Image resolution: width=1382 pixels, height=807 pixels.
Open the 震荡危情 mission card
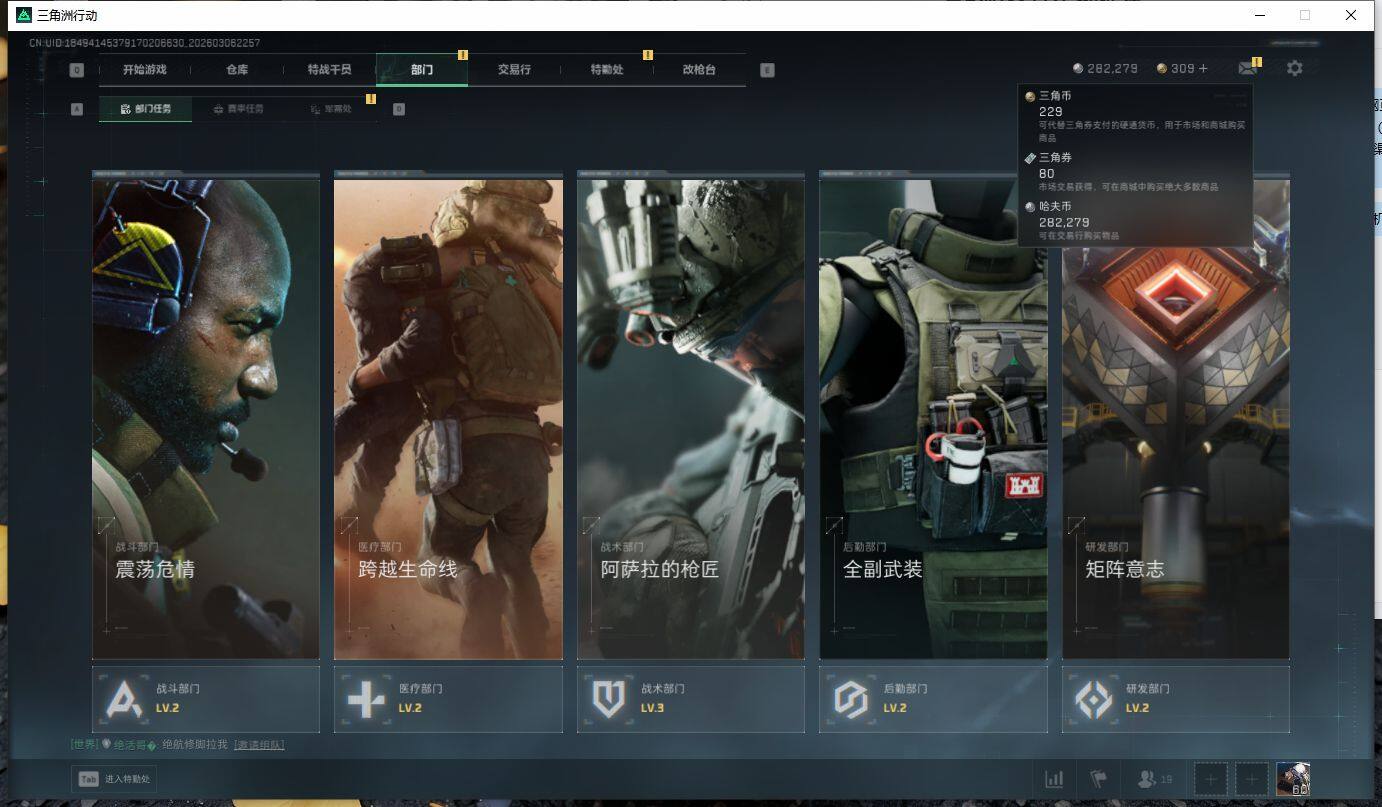pyautogui.click(x=206, y=418)
